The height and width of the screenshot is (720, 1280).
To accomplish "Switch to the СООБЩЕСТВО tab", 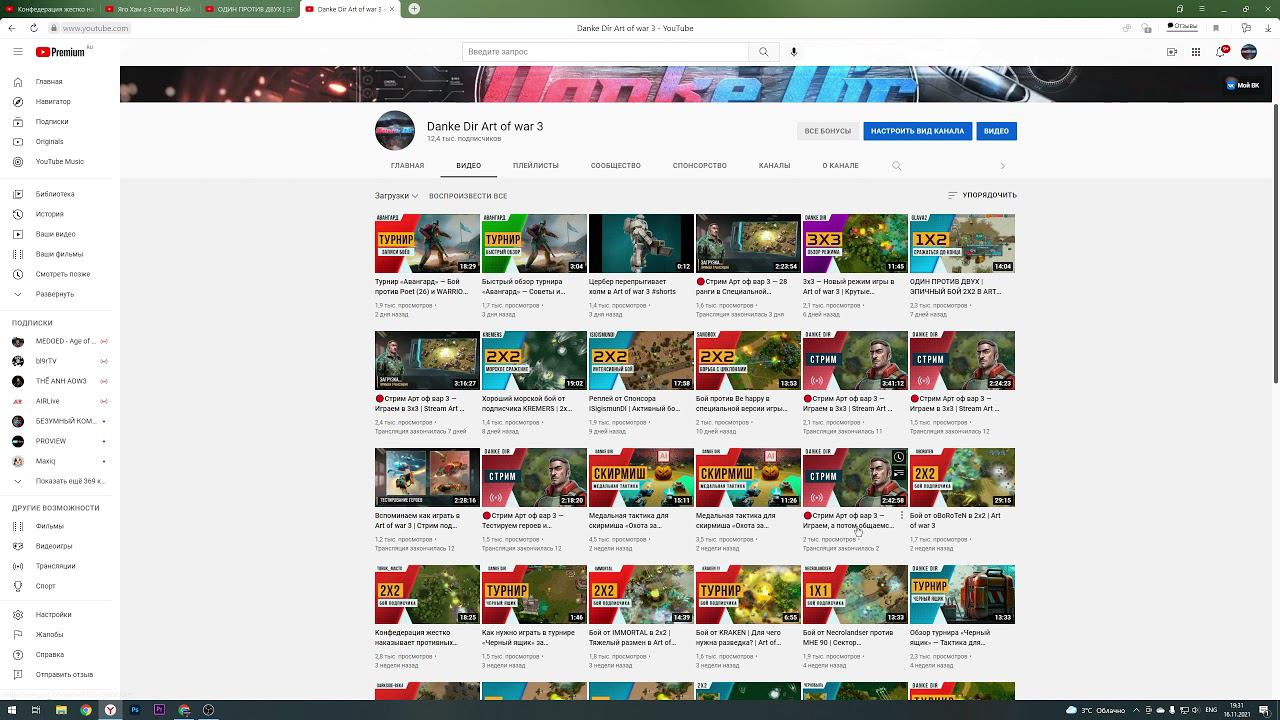I will click(x=616, y=166).
